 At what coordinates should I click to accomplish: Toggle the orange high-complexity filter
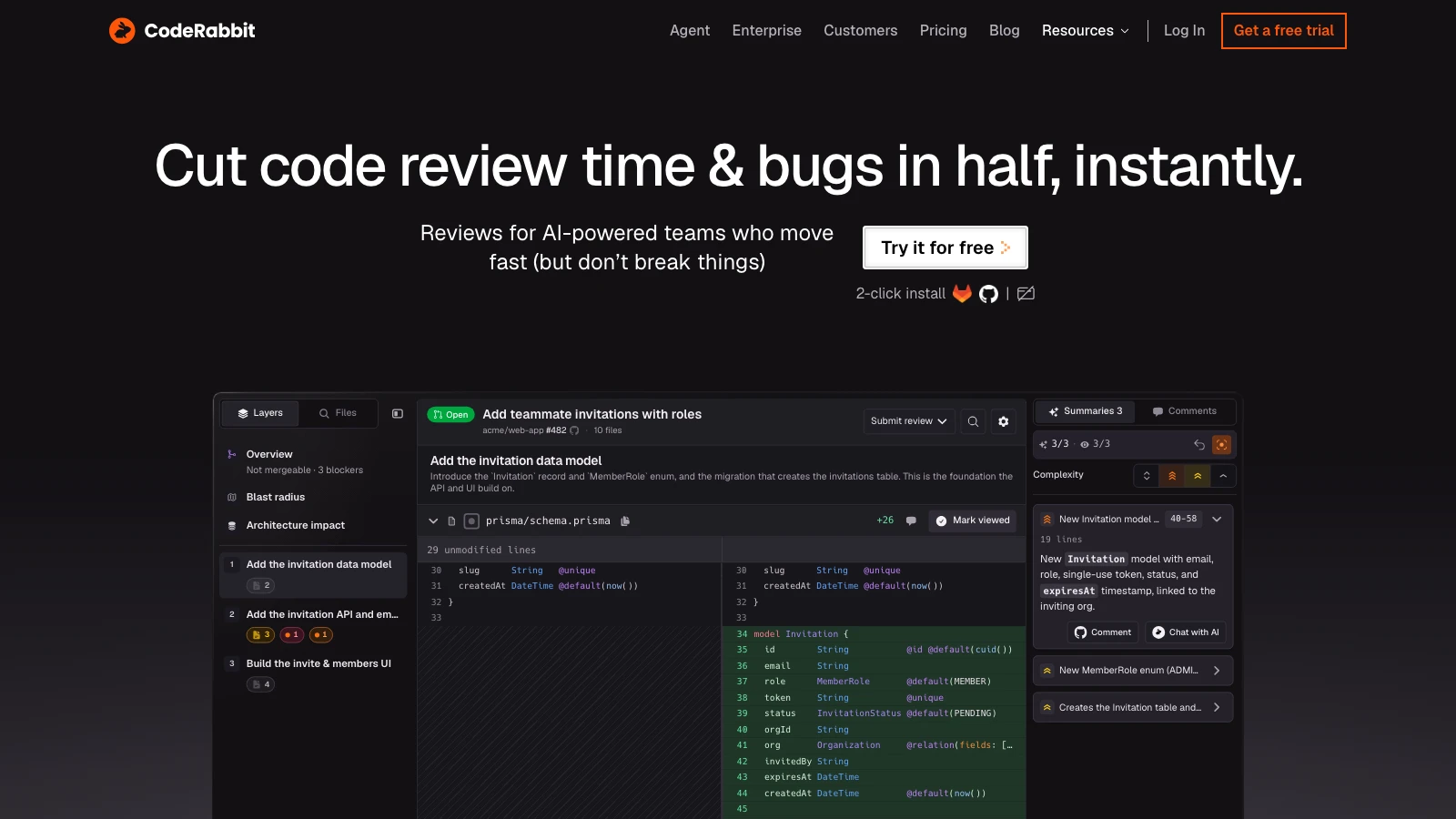(1172, 475)
